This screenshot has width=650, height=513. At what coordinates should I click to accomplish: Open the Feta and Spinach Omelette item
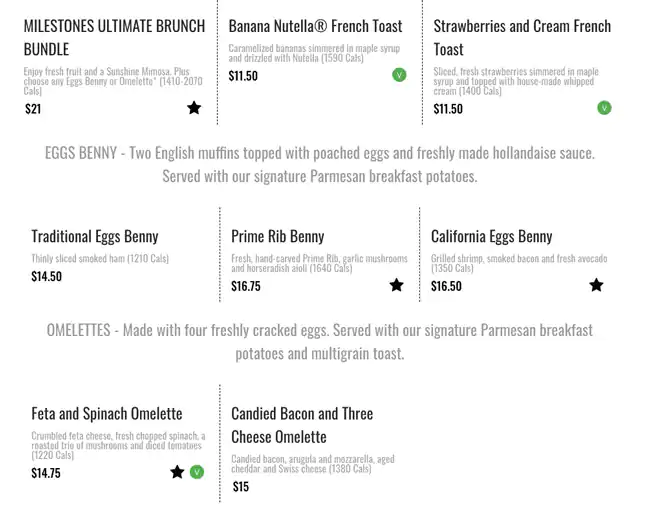[x=106, y=413]
